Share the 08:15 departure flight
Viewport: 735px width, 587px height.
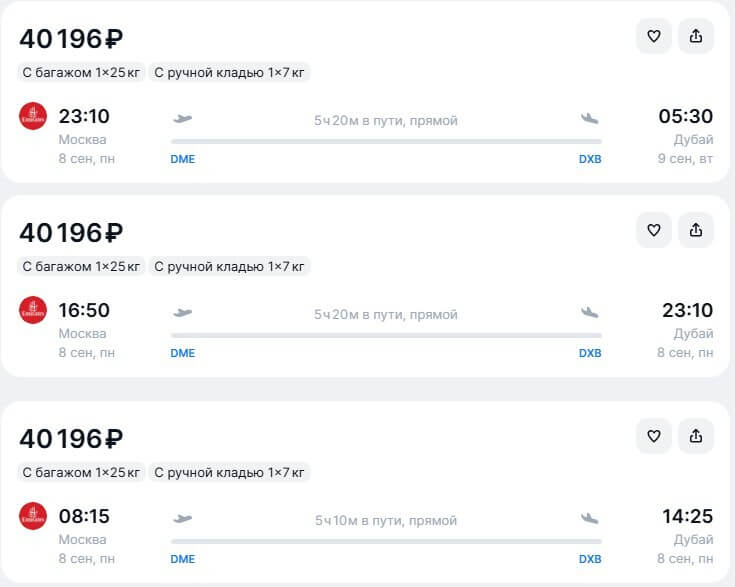tap(696, 436)
